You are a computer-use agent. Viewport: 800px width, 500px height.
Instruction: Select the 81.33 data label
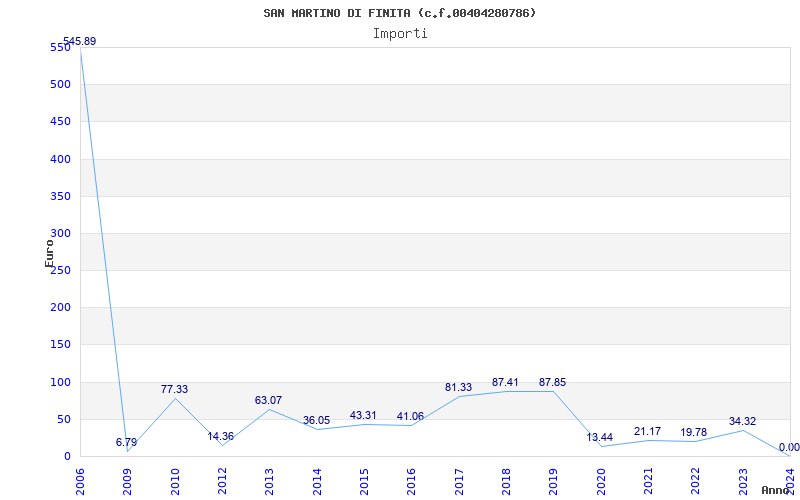[x=458, y=387]
